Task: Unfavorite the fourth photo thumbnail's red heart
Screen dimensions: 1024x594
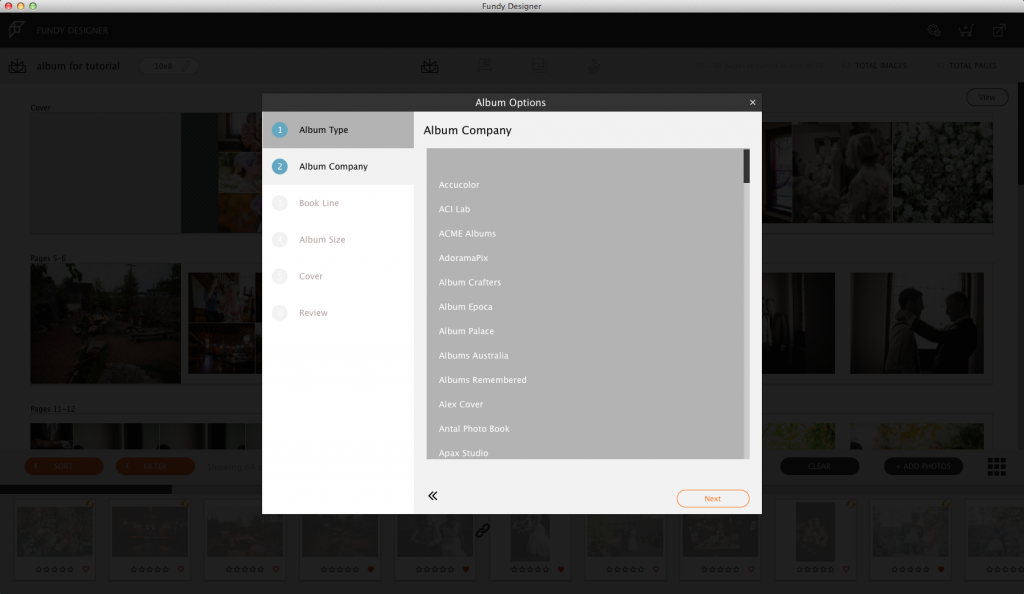Action: [x=371, y=569]
